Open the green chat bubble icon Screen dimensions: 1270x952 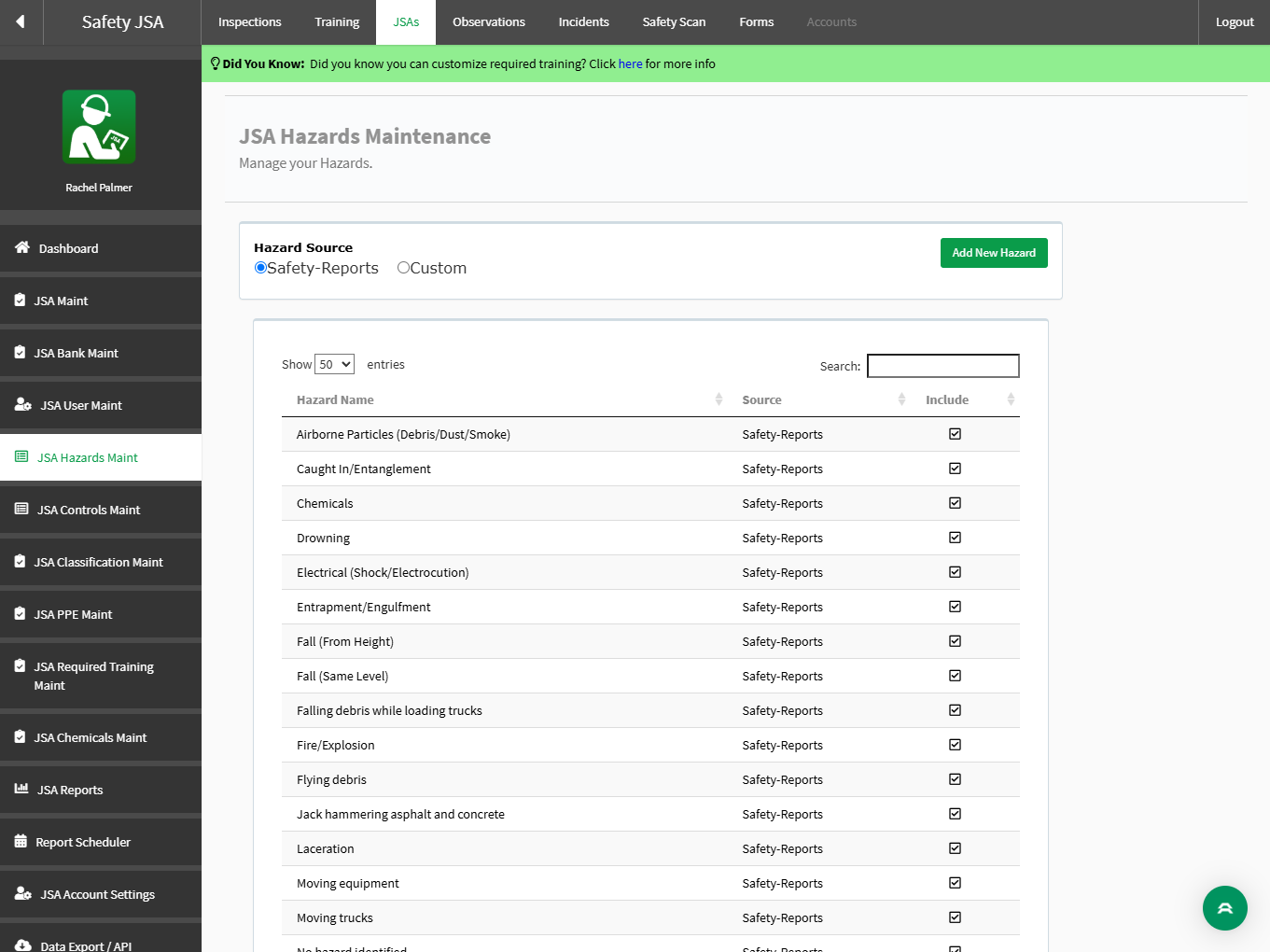pyautogui.click(x=1225, y=908)
